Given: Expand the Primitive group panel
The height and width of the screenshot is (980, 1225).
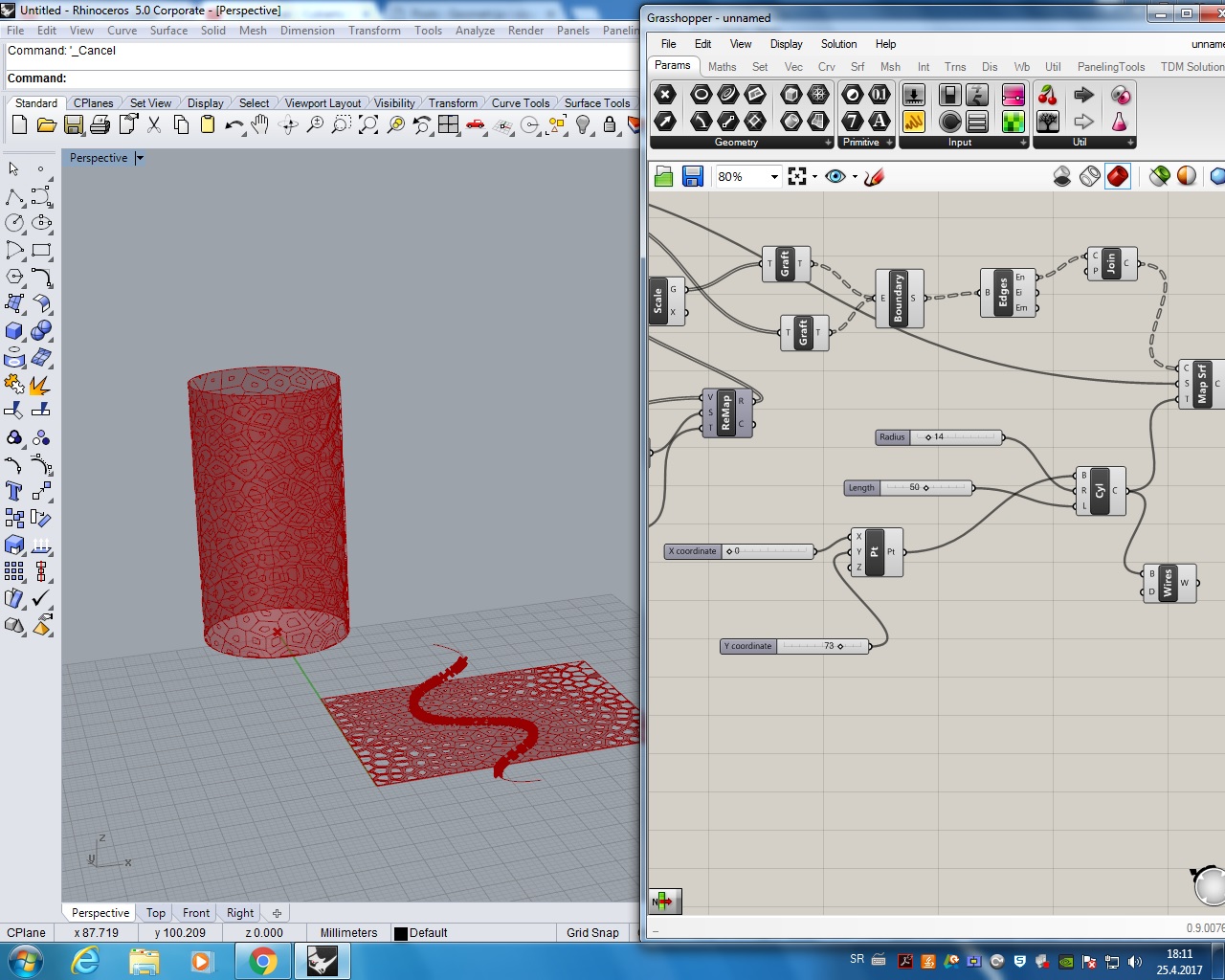Looking at the screenshot, I should click(889, 143).
